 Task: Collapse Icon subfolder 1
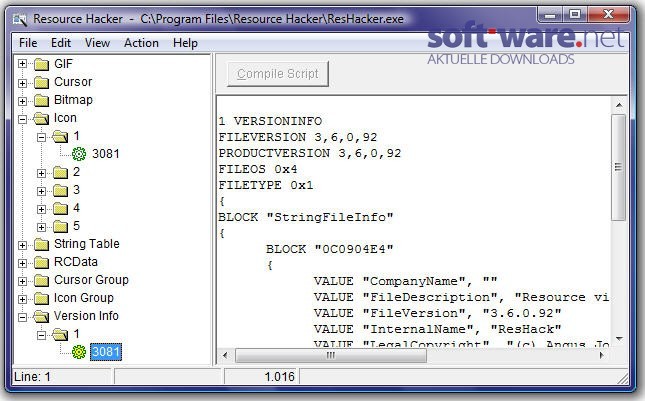click(x=42, y=137)
